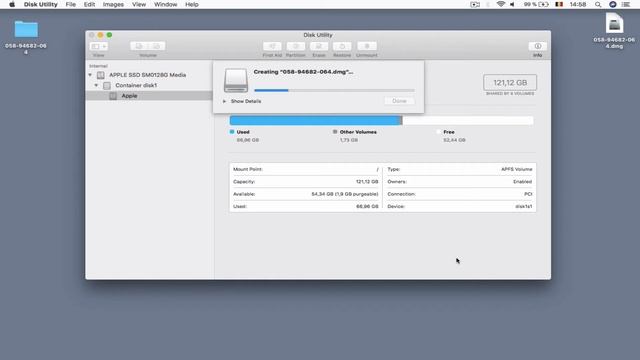This screenshot has width=640, height=360.
Task: Click the Siri icon in menu bar
Action: click(x=613, y=4)
